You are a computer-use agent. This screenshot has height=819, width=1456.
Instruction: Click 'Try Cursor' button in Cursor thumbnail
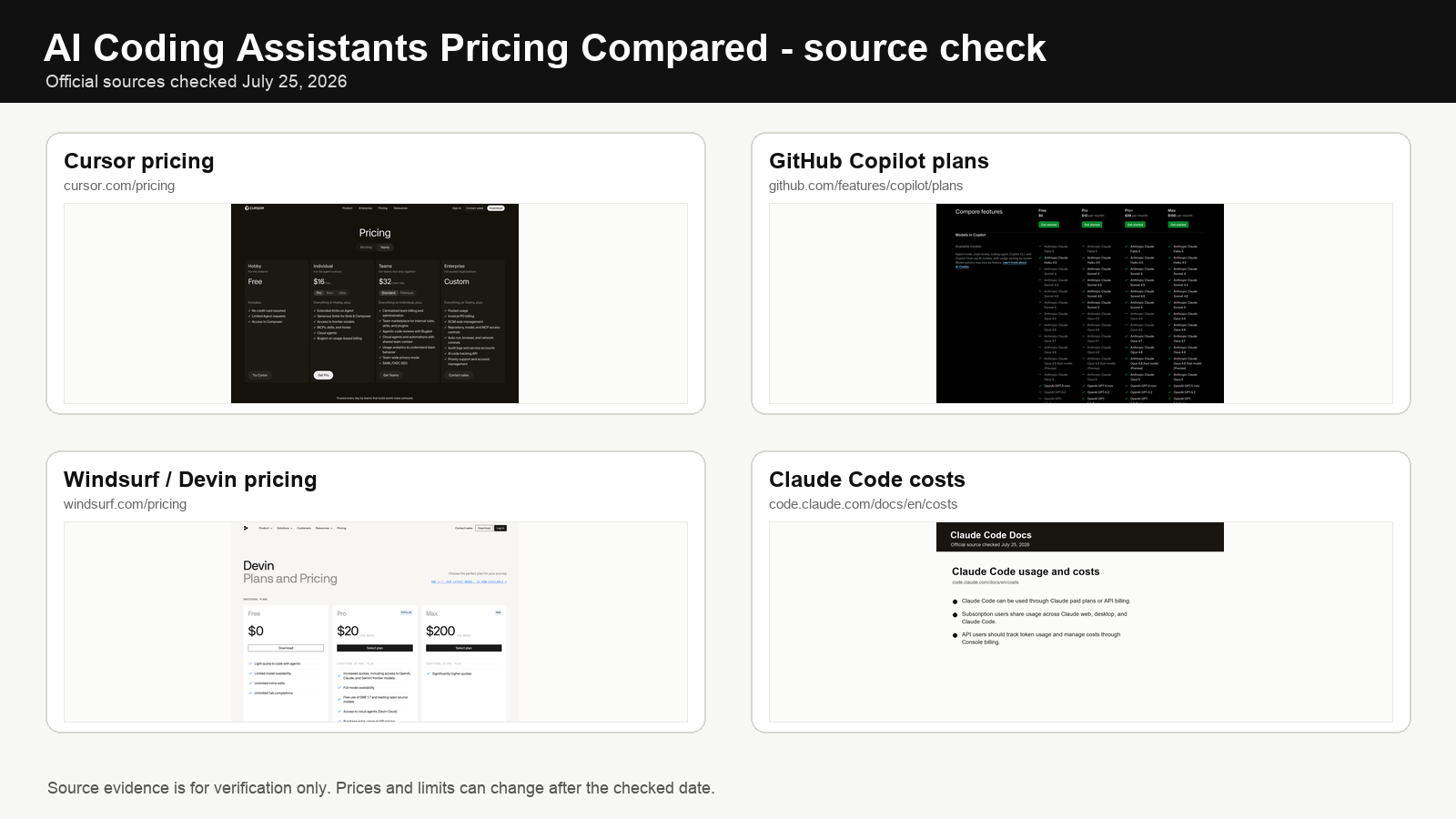(x=260, y=375)
